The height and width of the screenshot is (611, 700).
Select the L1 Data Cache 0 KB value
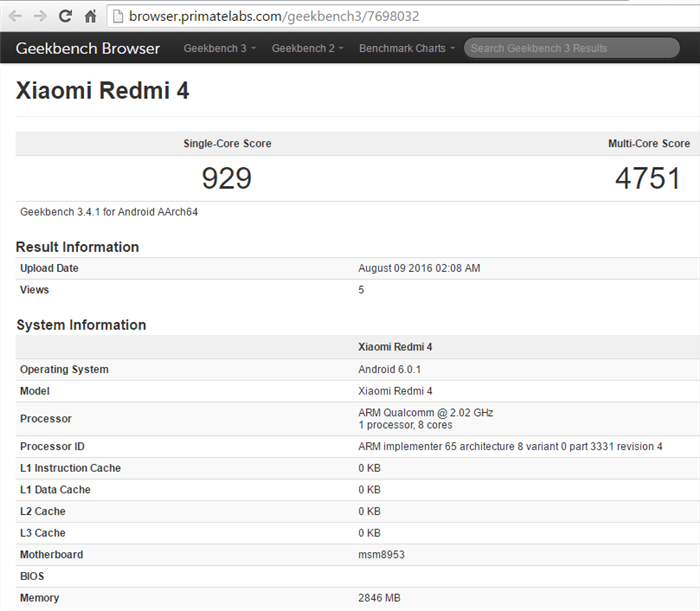(369, 490)
